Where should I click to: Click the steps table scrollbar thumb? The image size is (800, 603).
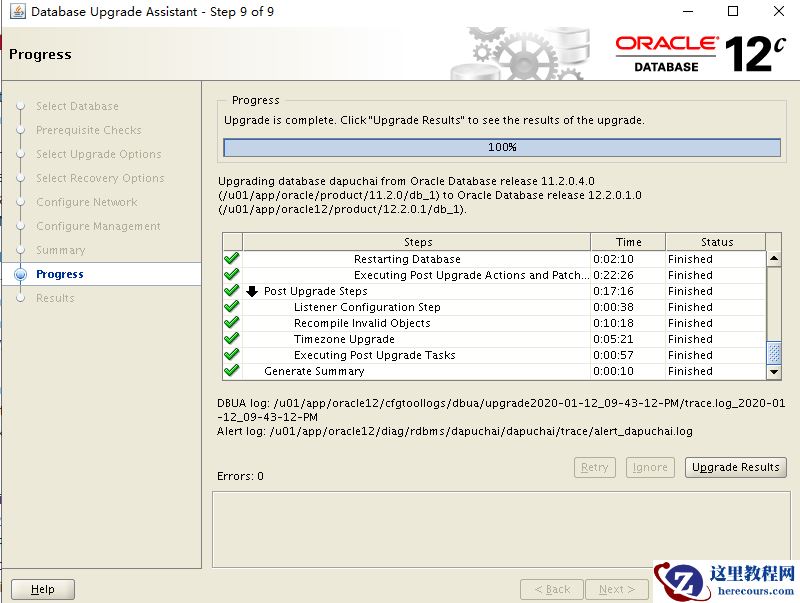click(x=774, y=353)
